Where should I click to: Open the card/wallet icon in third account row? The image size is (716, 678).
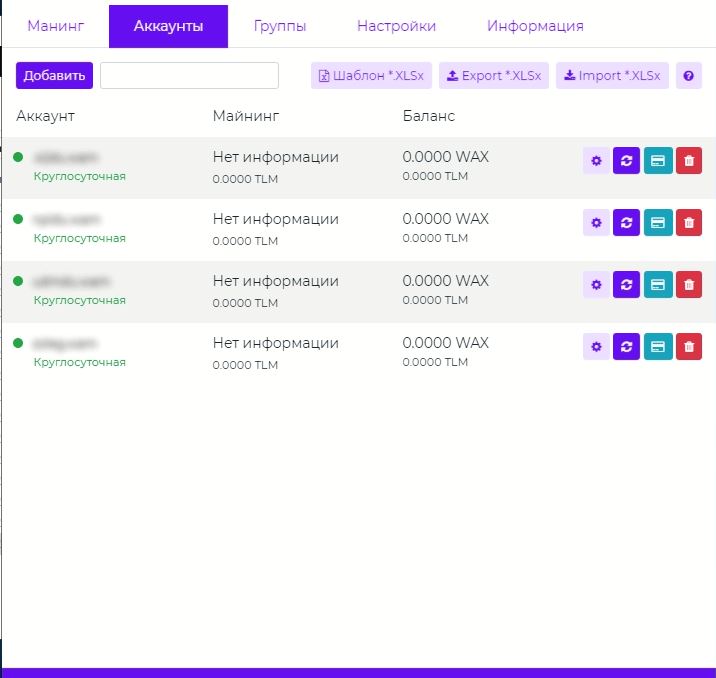tap(658, 285)
